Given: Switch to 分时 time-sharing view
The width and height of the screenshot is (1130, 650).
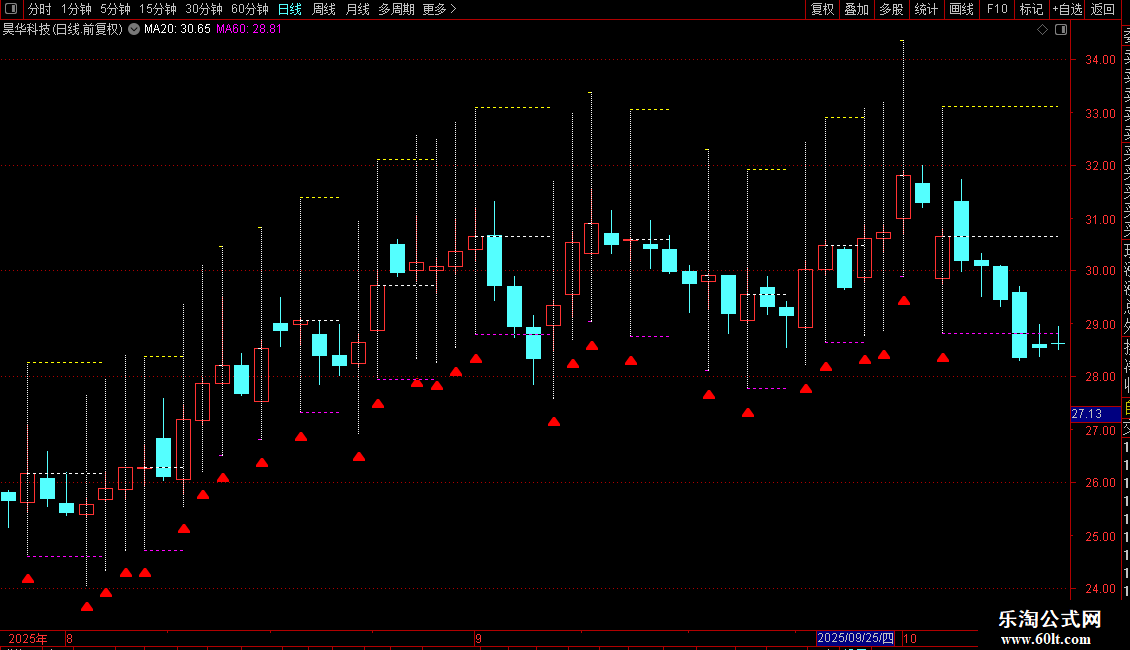Looking at the screenshot, I should 40,9.
